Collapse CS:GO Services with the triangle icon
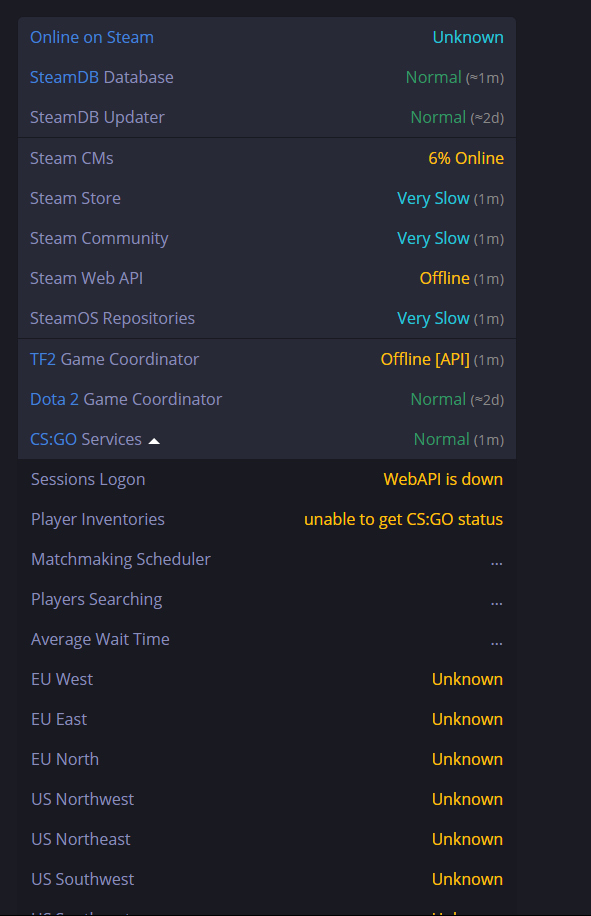This screenshot has height=916, width=591. click(x=154, y=441)
